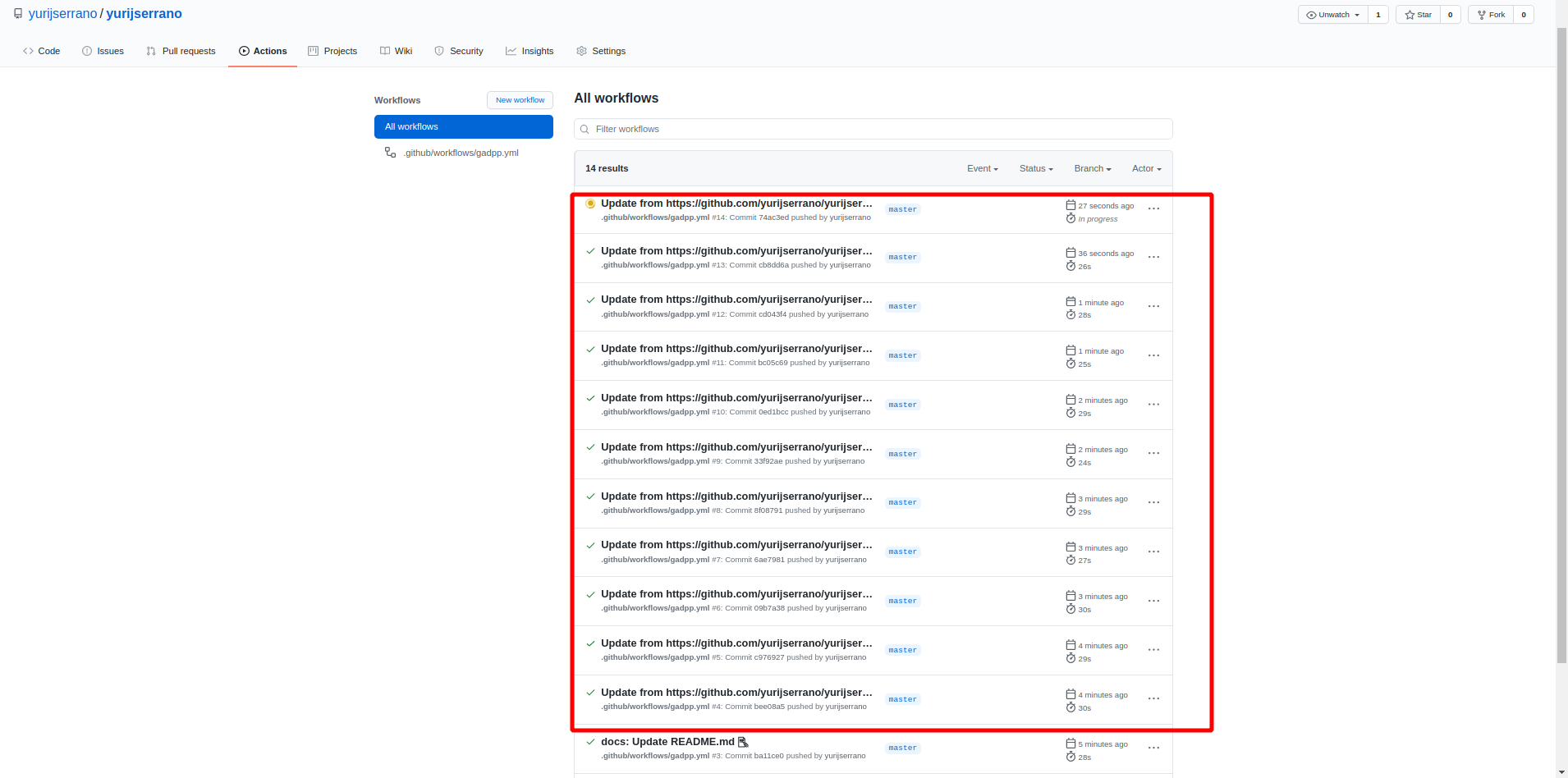The height and width of the screenshot is (778, 1568).
Task: Open the options menu for run #5
Action: click(1153, 650)
